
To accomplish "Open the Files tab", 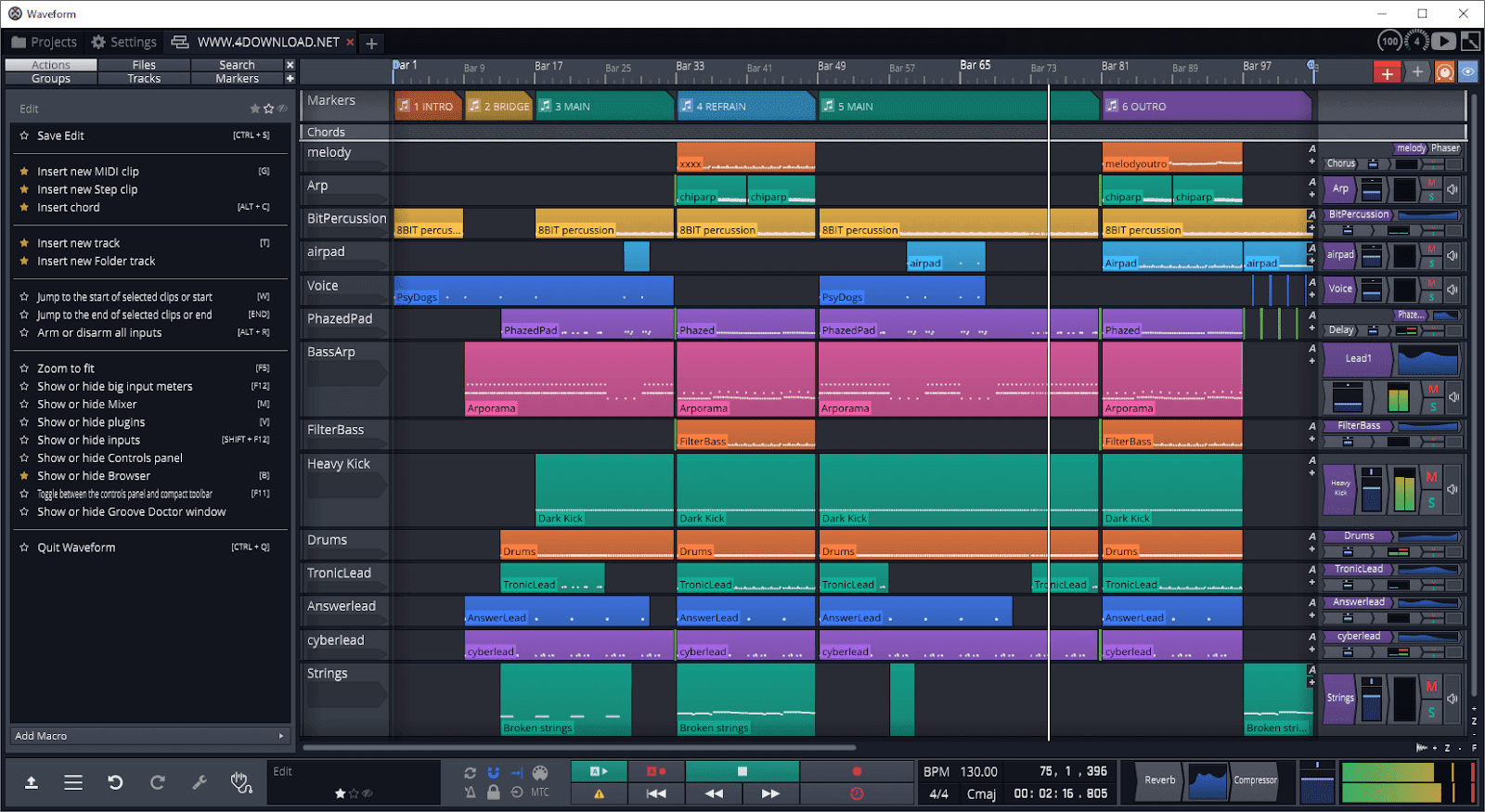I will (144, 65).
